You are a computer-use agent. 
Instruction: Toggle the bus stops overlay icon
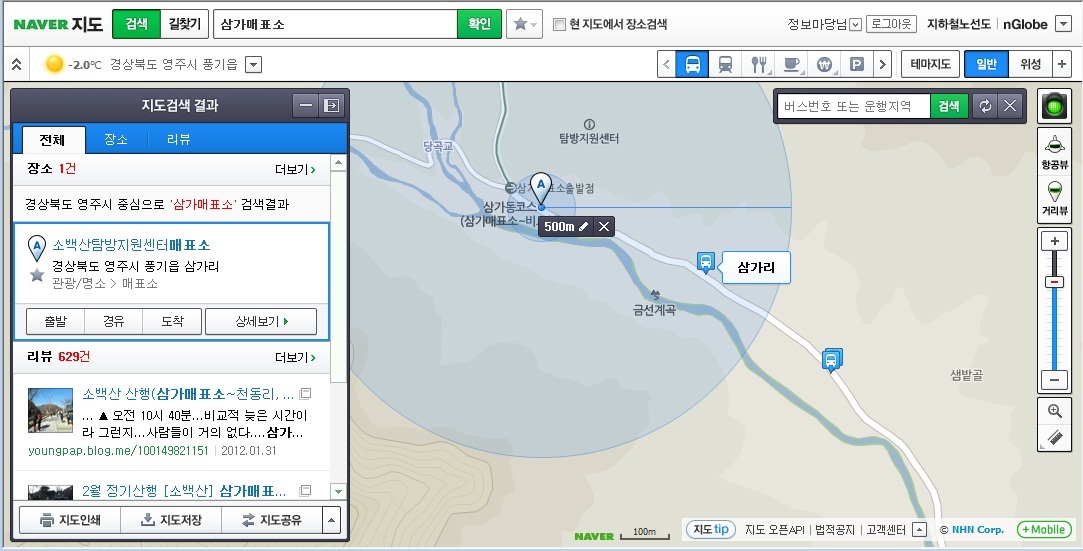[x=692, y=64]
